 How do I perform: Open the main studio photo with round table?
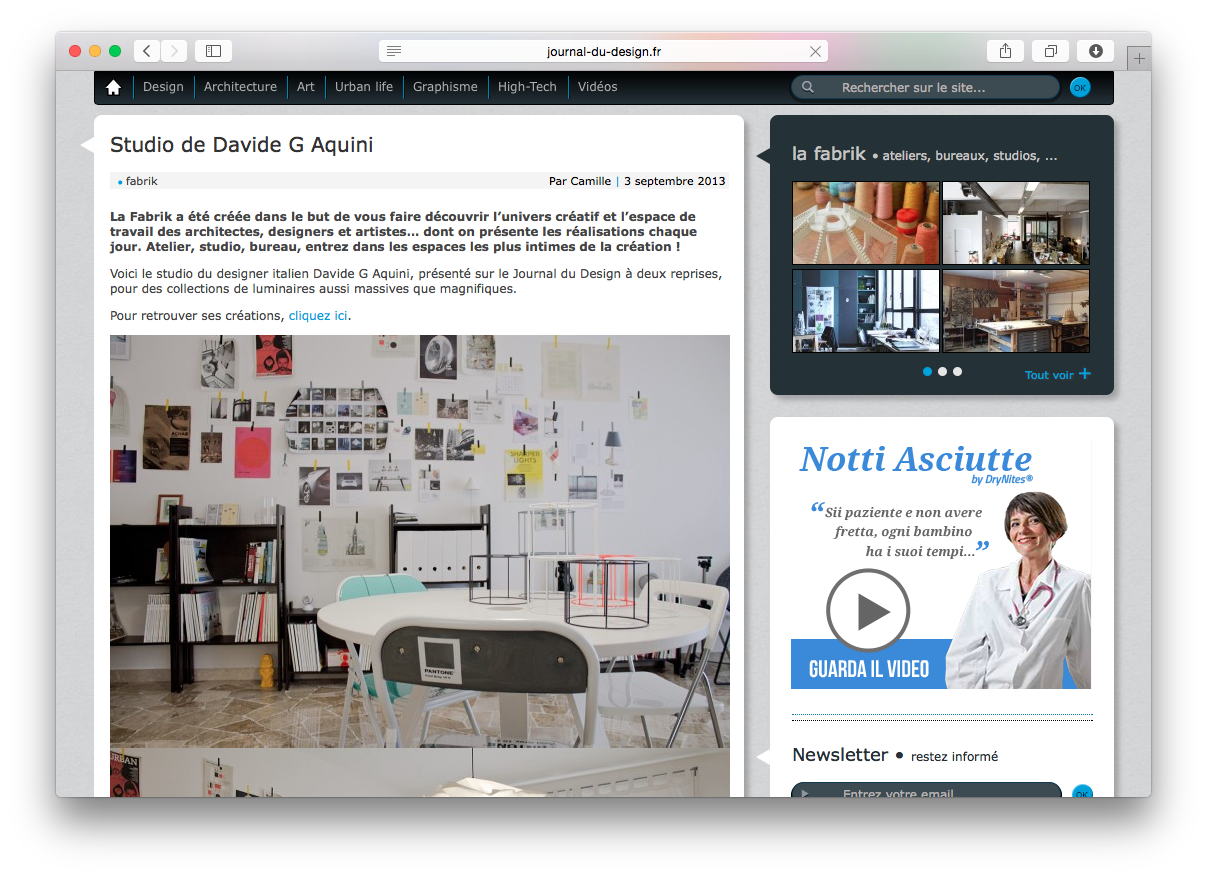(420, 541)
